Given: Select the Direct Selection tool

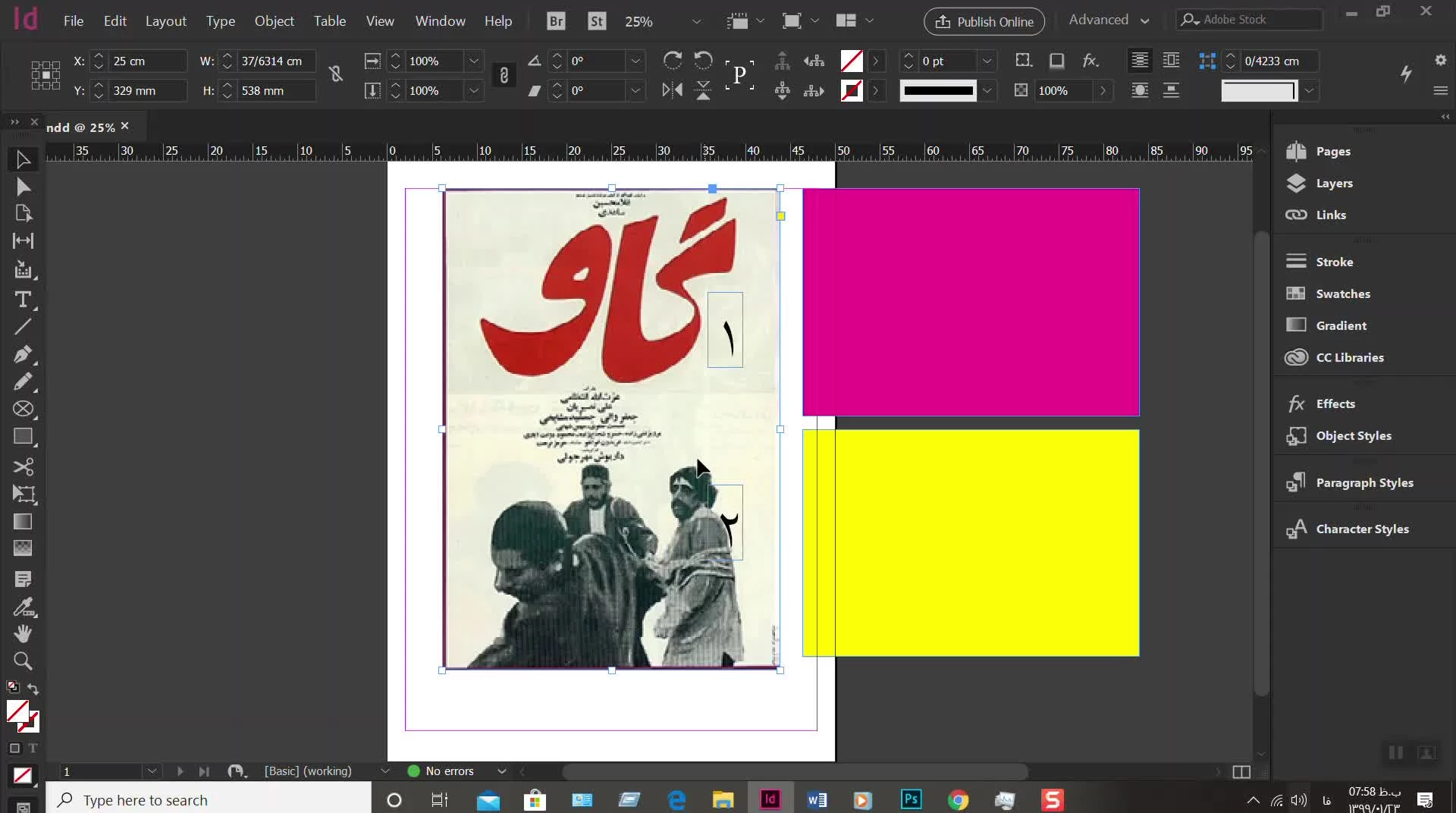Looking at the screenshot, I should pyautogui.click(x=23, y=187).
